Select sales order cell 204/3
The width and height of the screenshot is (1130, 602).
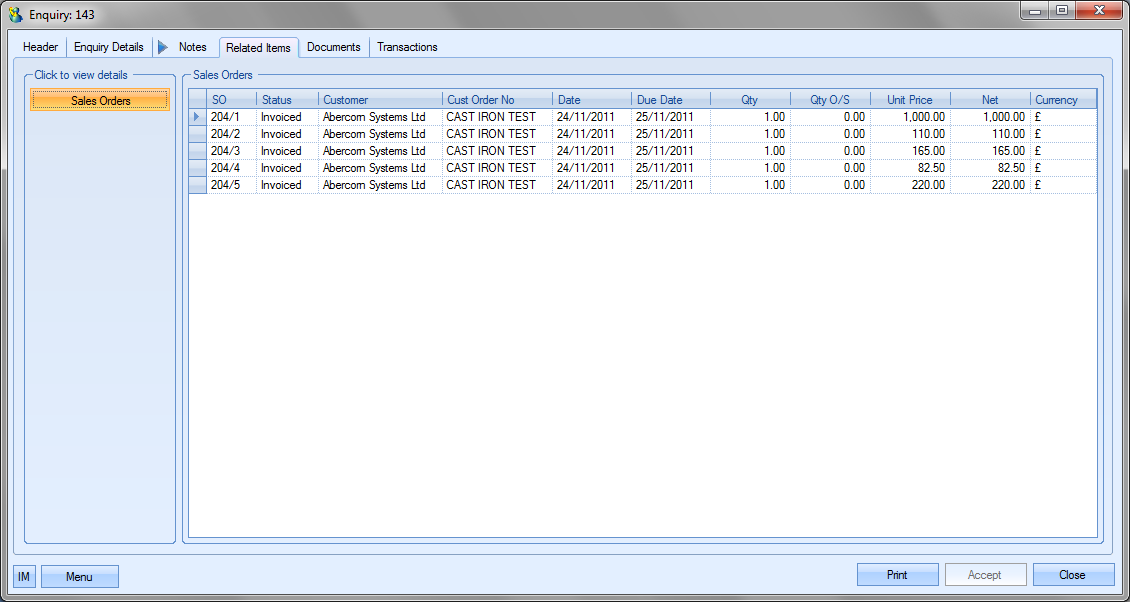pyautogui.click(x=231, y=151)
